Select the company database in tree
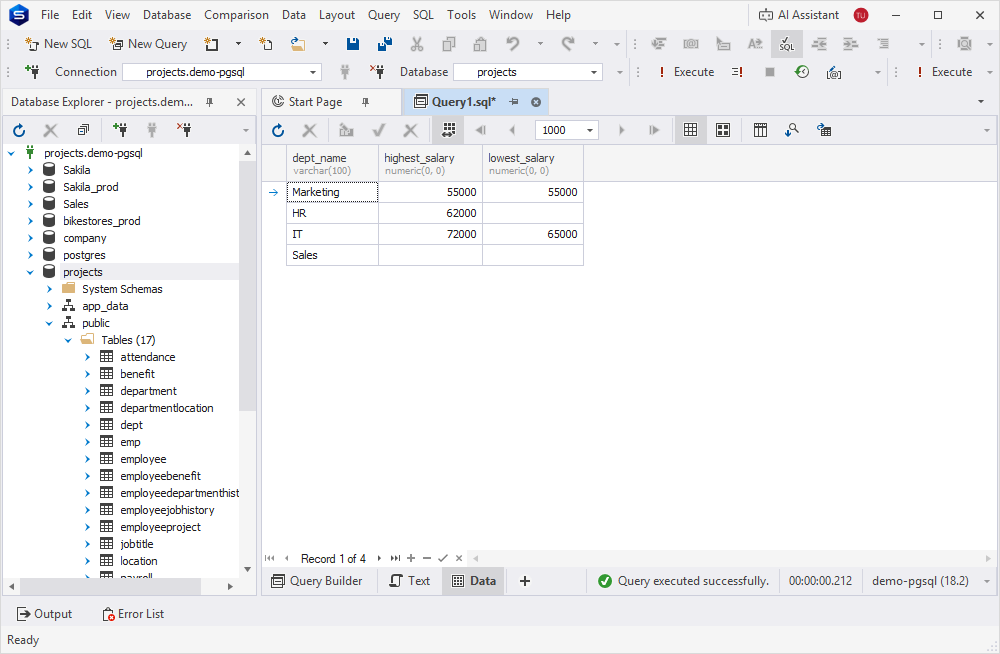Screen dimensions: 1000x654 point(84,239)
